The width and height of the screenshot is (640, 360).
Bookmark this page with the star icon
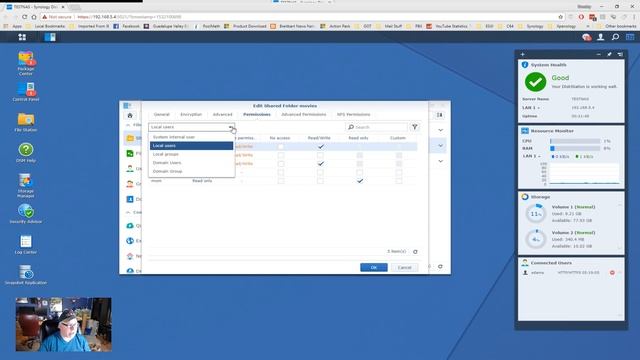pyautogui.click(x=561, y=17)
